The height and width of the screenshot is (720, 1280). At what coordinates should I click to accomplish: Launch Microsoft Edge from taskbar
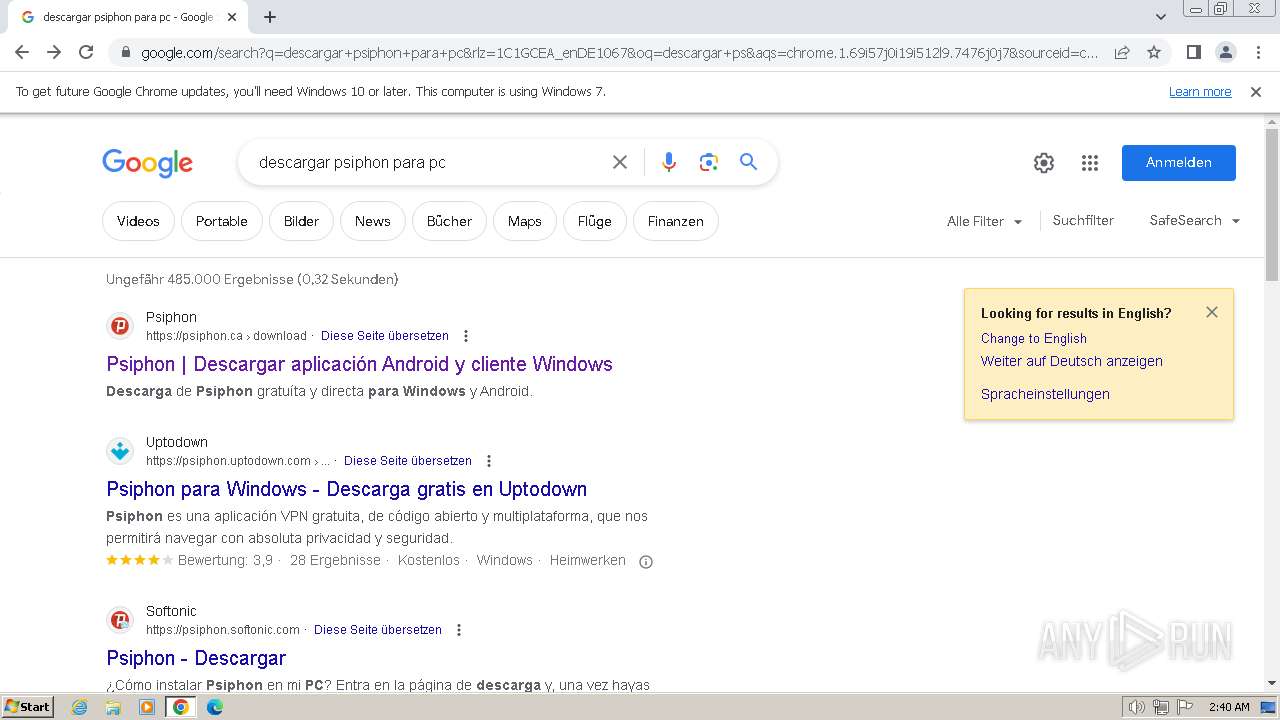point(215,707)
